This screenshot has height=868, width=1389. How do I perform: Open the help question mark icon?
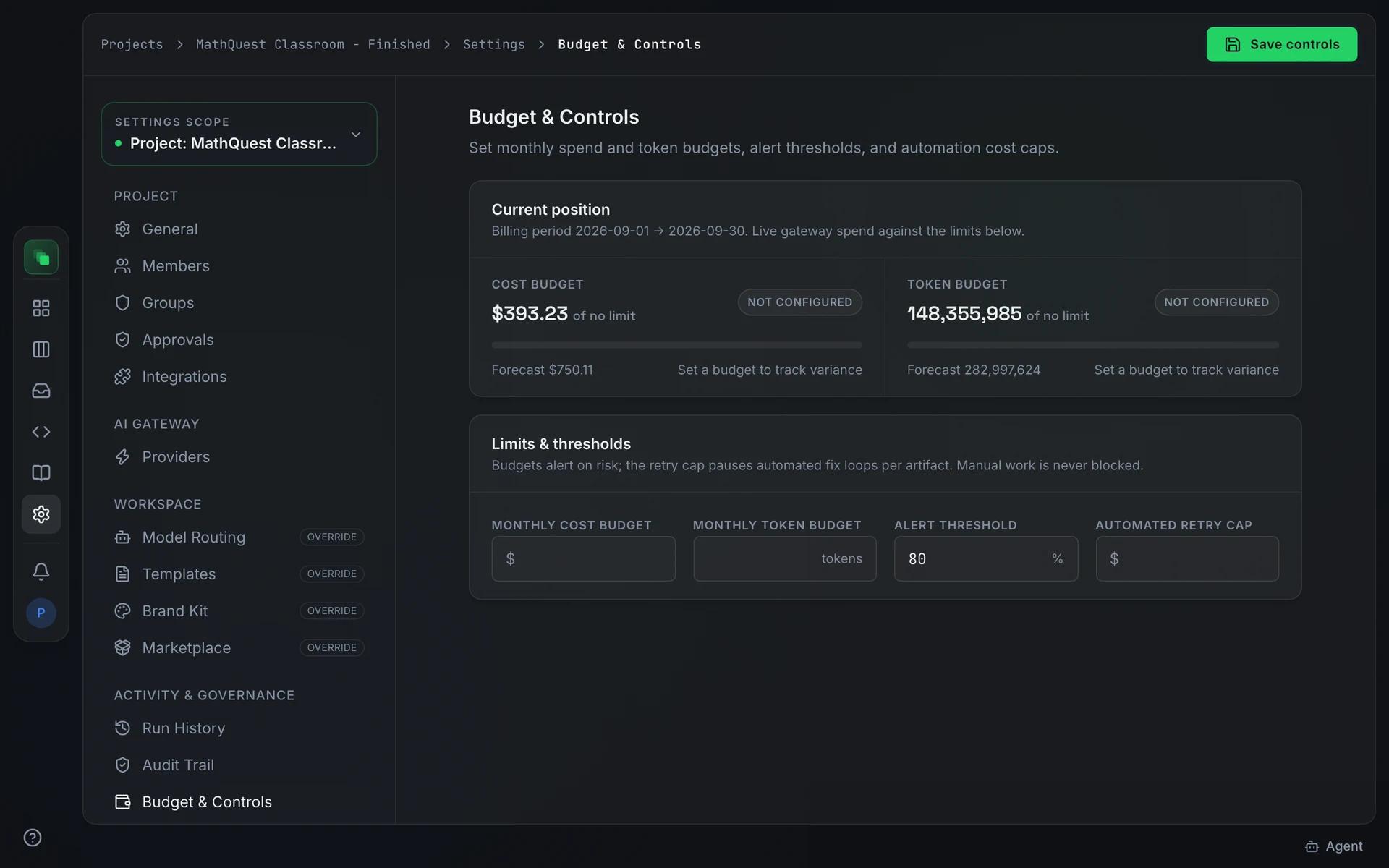pos(33,838)
